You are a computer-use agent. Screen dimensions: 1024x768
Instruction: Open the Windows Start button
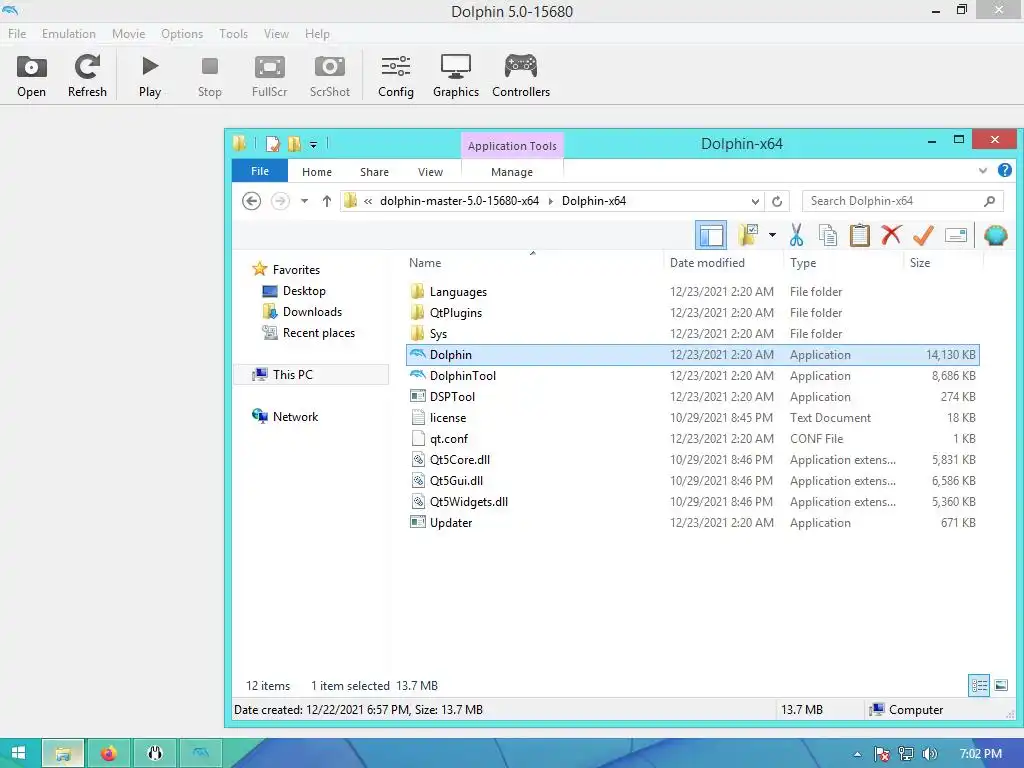click(x=19, y=753)
